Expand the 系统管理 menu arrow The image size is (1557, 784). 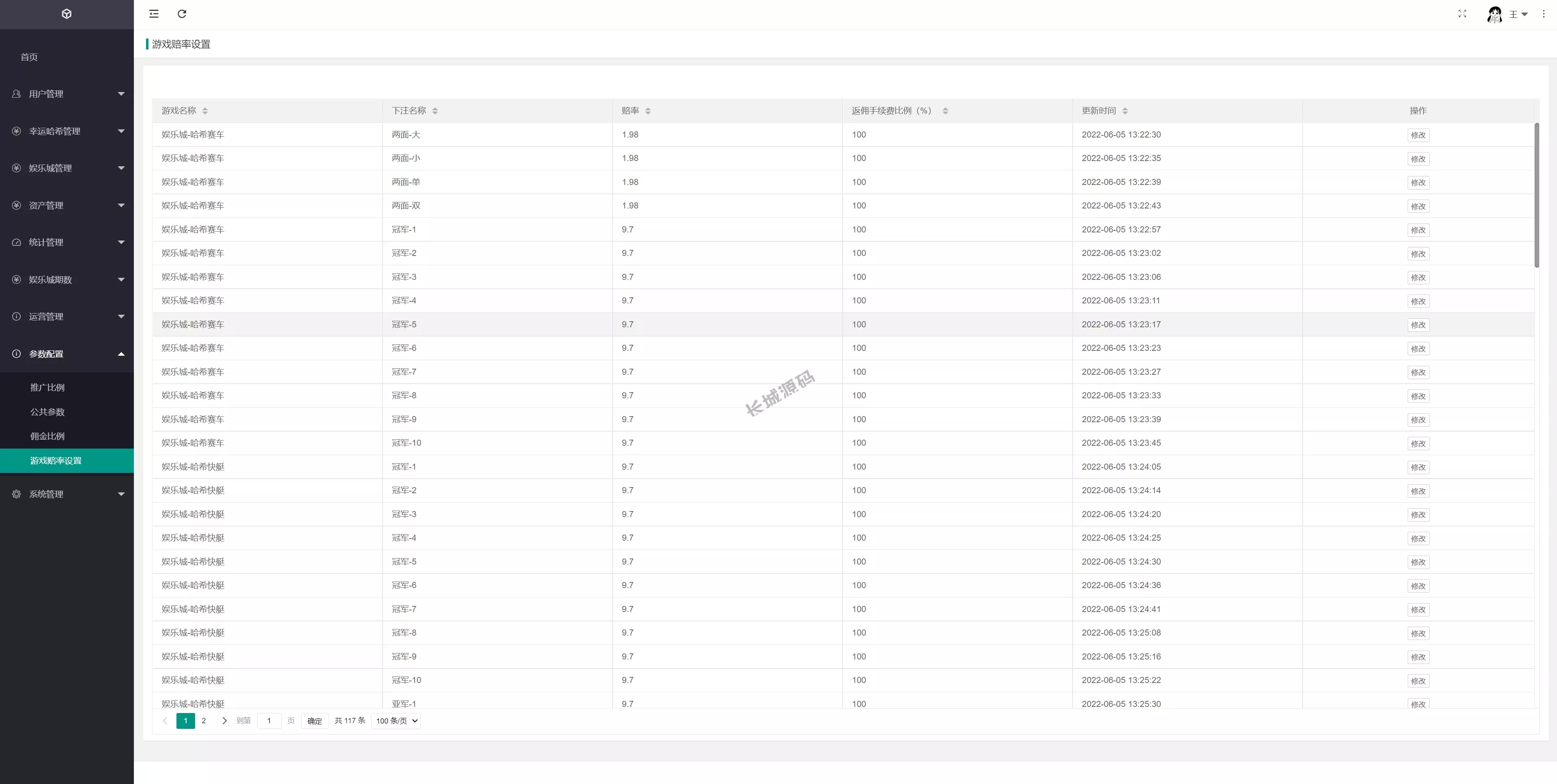[x=121, y=494]
